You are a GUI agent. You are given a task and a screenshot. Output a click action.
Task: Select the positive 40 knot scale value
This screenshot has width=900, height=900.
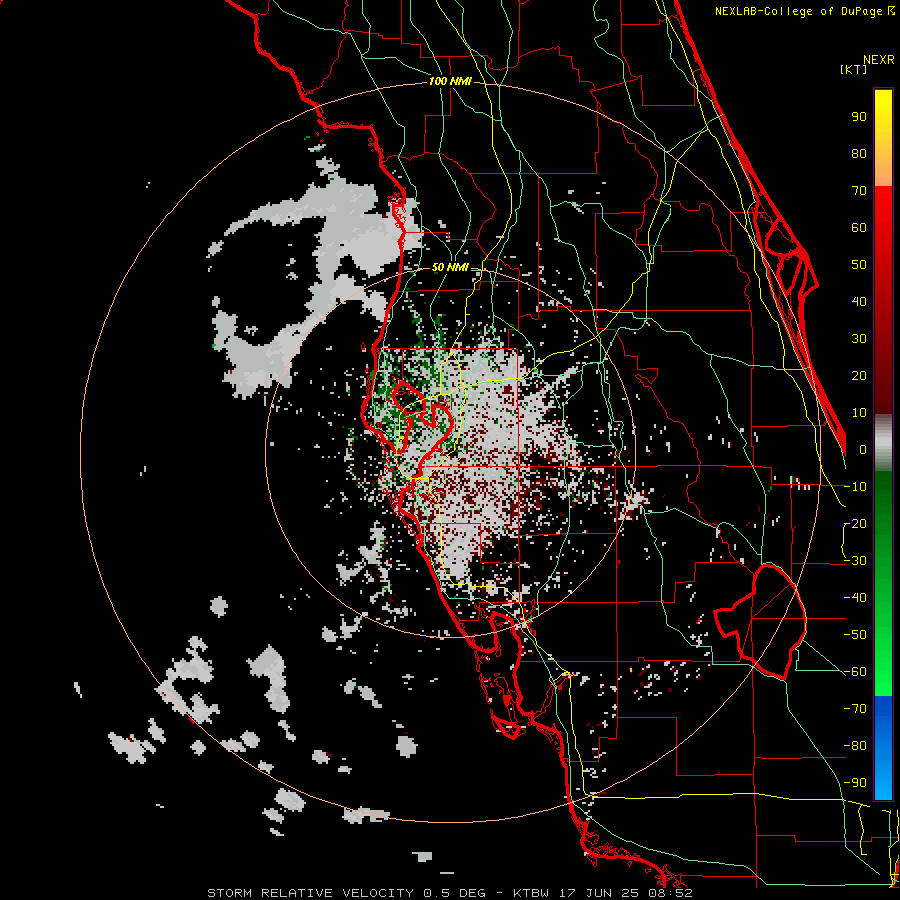coord(859,301)
